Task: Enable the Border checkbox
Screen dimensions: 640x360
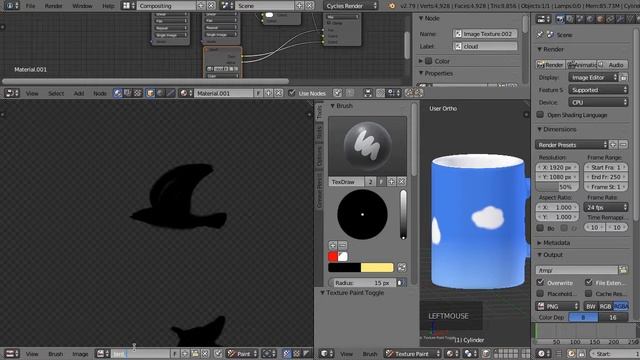Action: (x=540, y=228)
